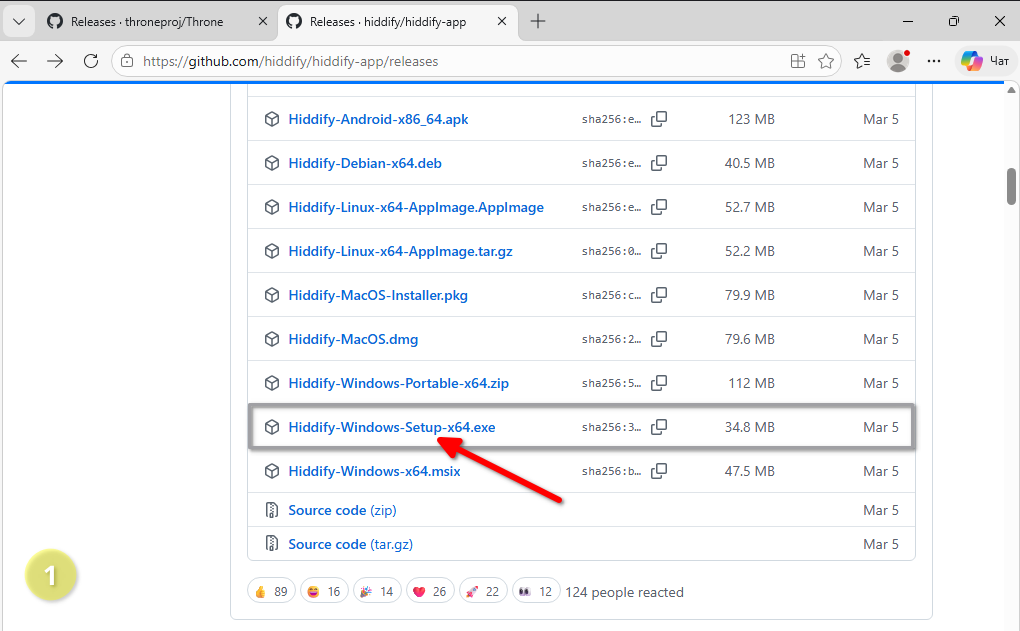Copy sha256 for Hiddify-Linux-x64-AppImage.tar.gz
1020x631 pixels.
point(659,251)
